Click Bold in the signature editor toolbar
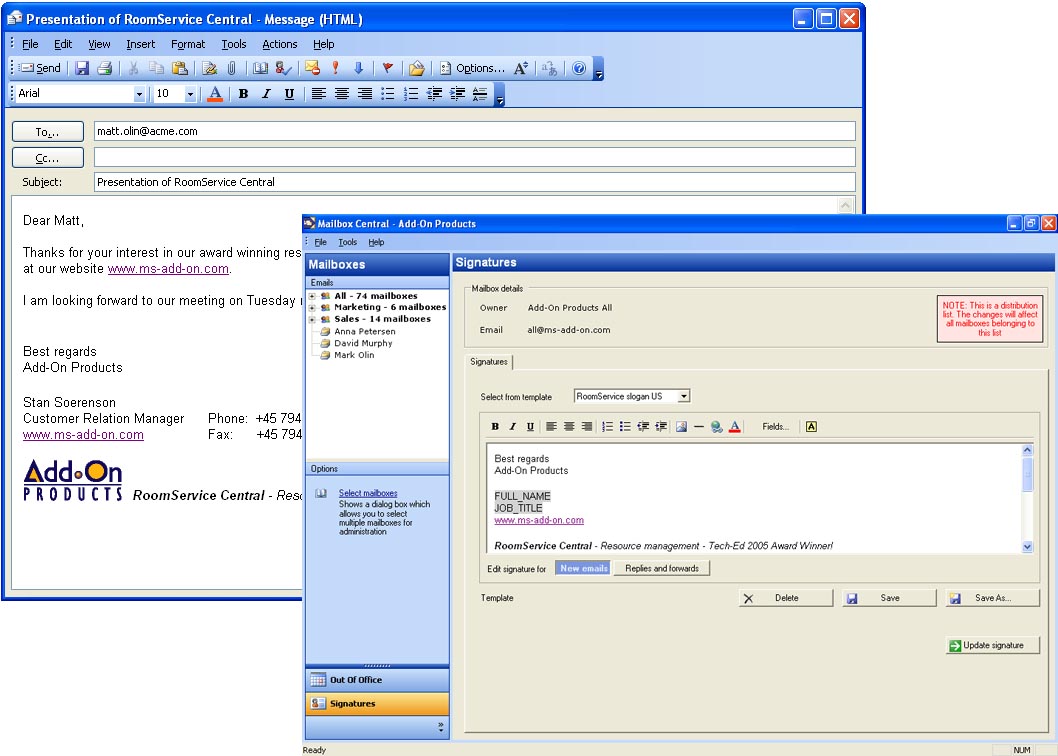The height and width of the screenshot is (756, 1058). coord(495,427)
